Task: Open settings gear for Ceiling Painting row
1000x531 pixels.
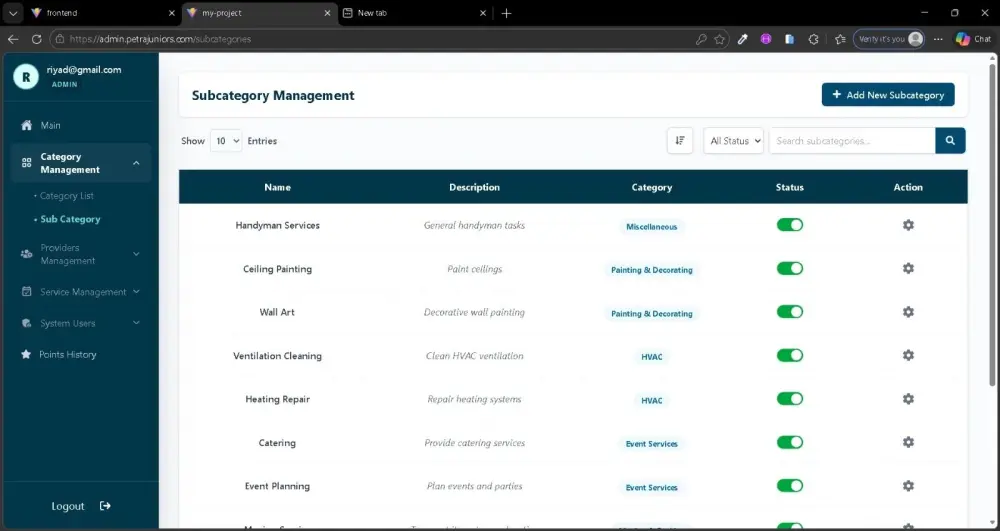Action: (908, 268)
